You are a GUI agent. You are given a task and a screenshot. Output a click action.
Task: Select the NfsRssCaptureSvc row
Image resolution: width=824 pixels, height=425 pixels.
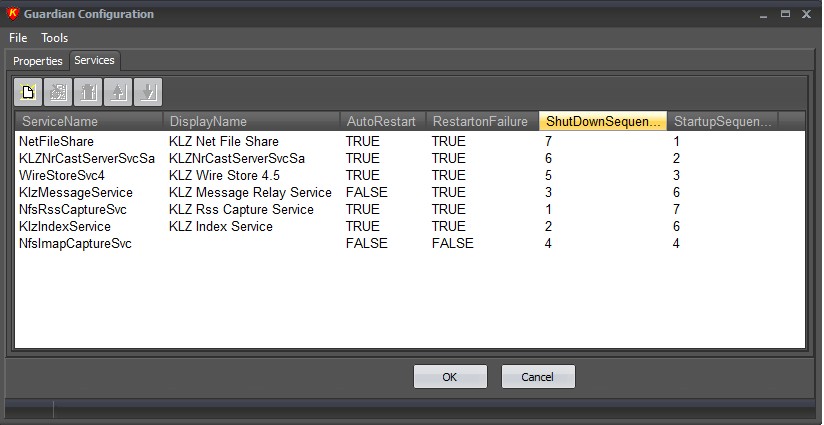pyautogui.click(x=410, y=210)
